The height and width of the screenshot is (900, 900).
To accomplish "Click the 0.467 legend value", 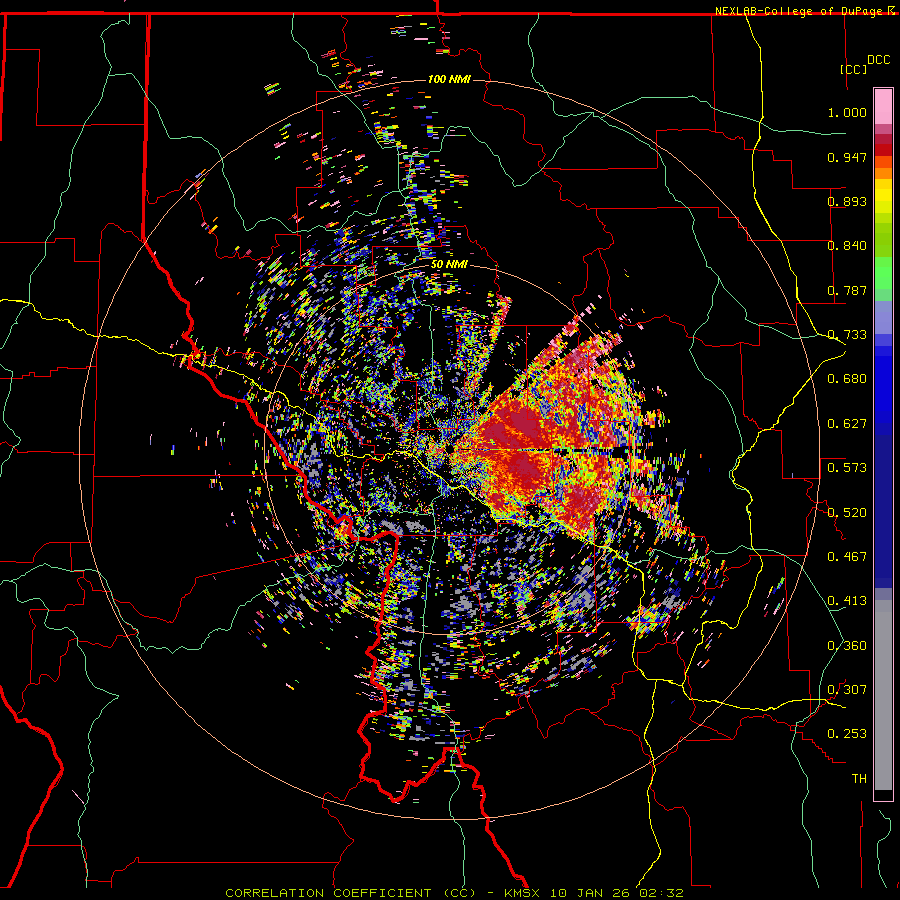I will pos(847,557).
